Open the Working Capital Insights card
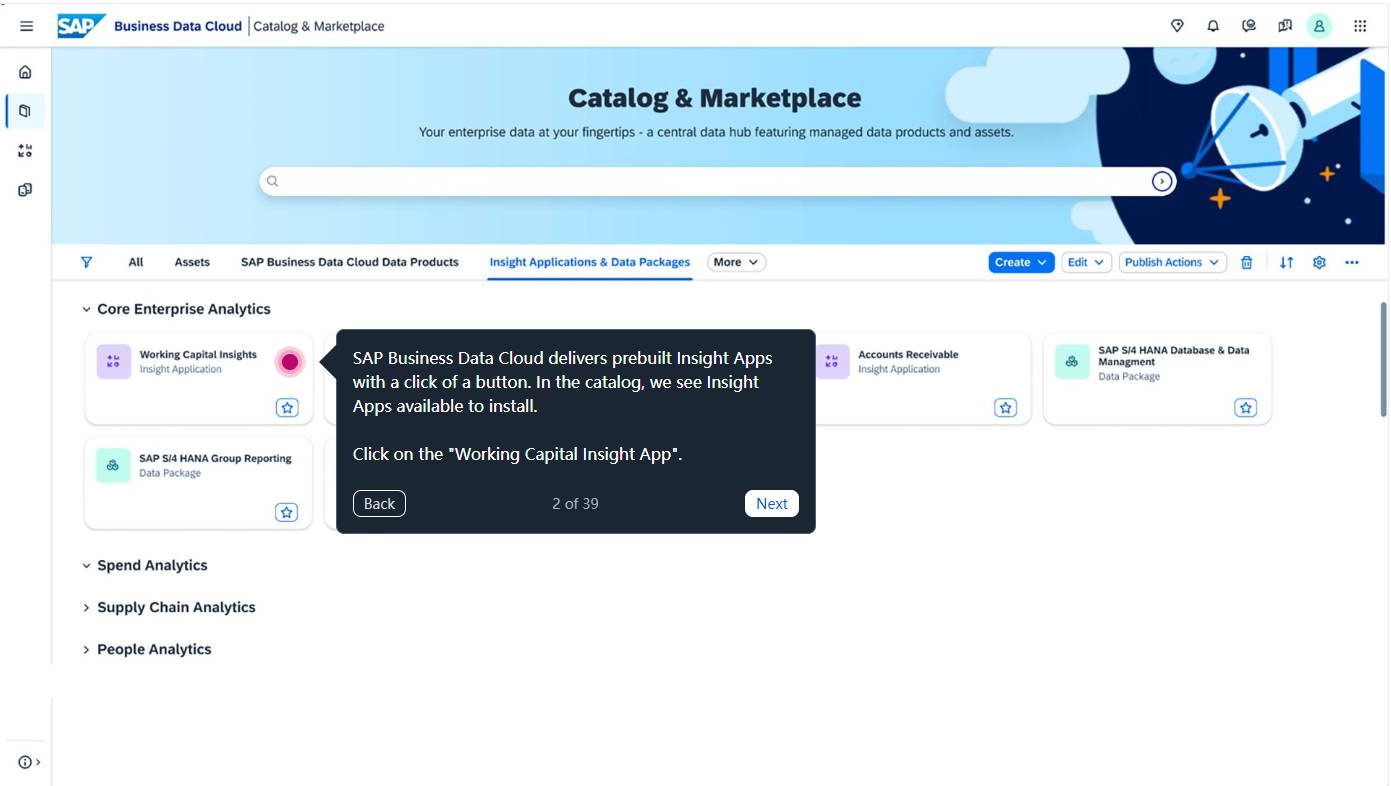The width and height of the screenshot is (1391, 786). point(198,379)
